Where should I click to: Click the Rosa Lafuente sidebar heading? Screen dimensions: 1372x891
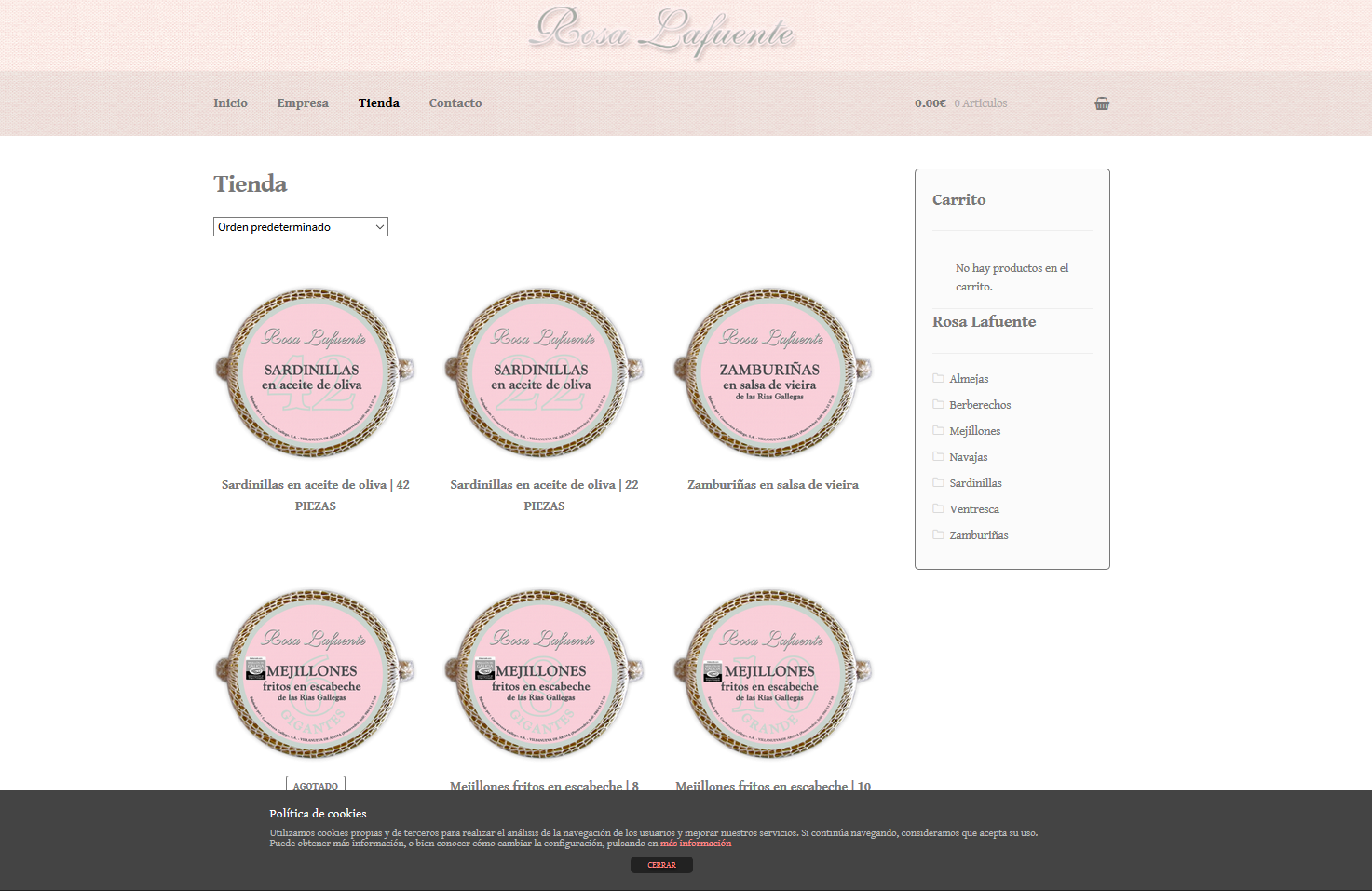tap(984, 321)
